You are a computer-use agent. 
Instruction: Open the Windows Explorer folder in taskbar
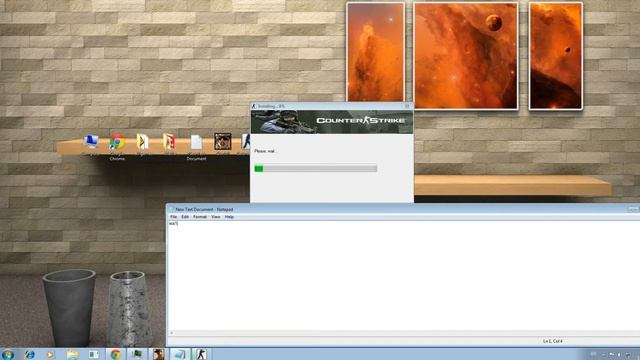tap(72, 355)
